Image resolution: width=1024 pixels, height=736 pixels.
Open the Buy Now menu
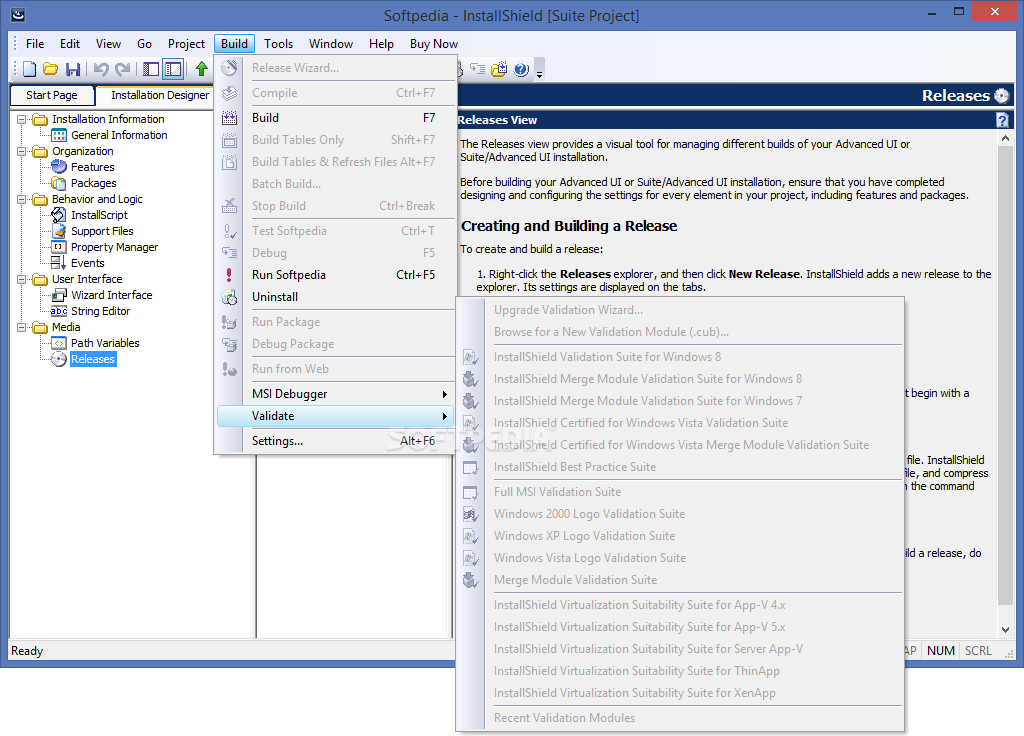[434, 44]
